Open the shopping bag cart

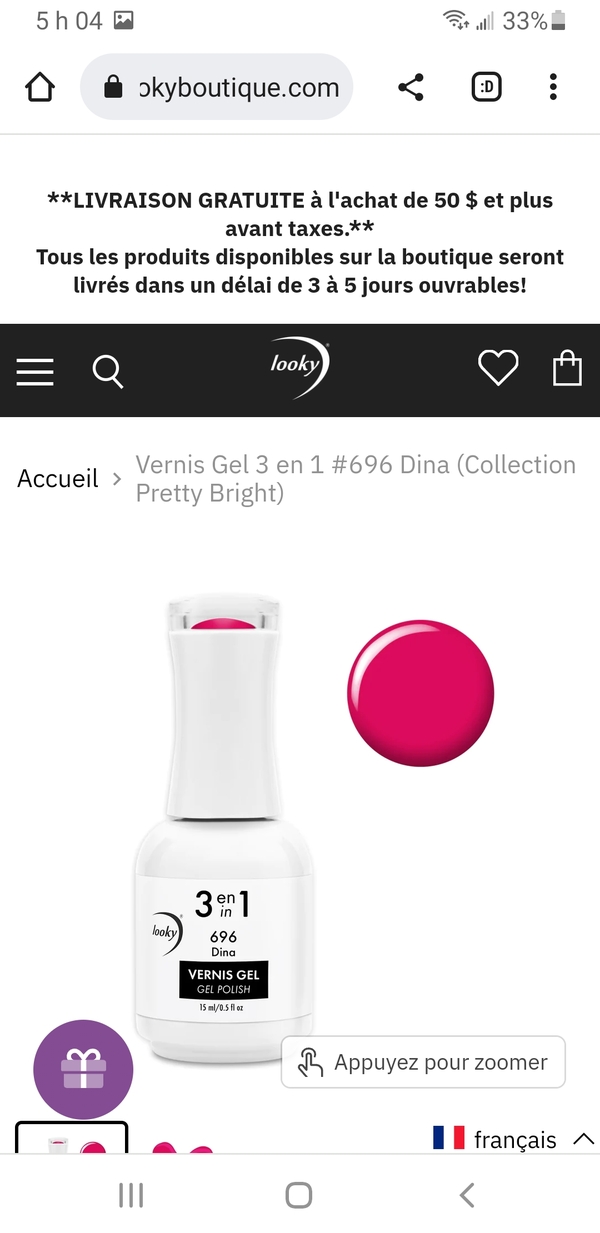tap(567, 369)
